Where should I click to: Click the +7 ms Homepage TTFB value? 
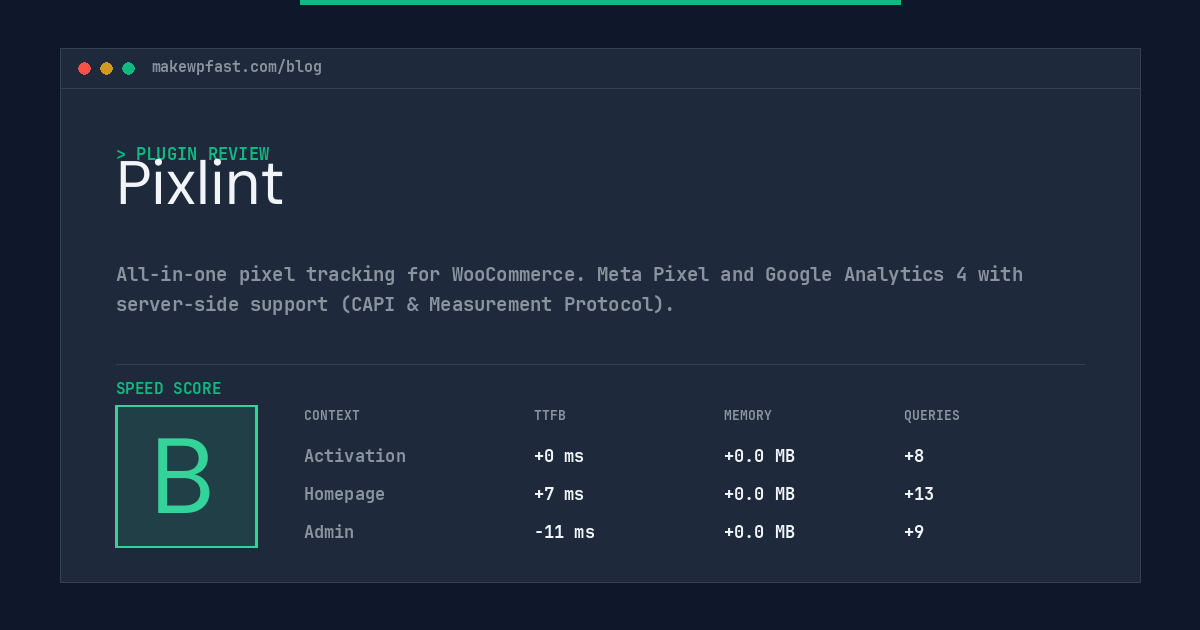[x=559, y=494]
